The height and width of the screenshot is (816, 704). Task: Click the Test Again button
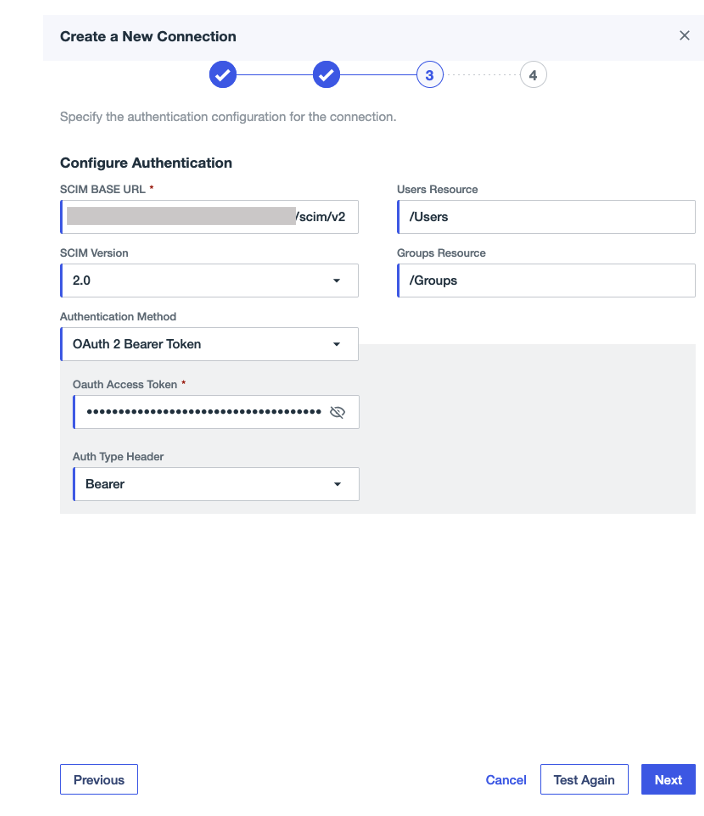point(584,779)
